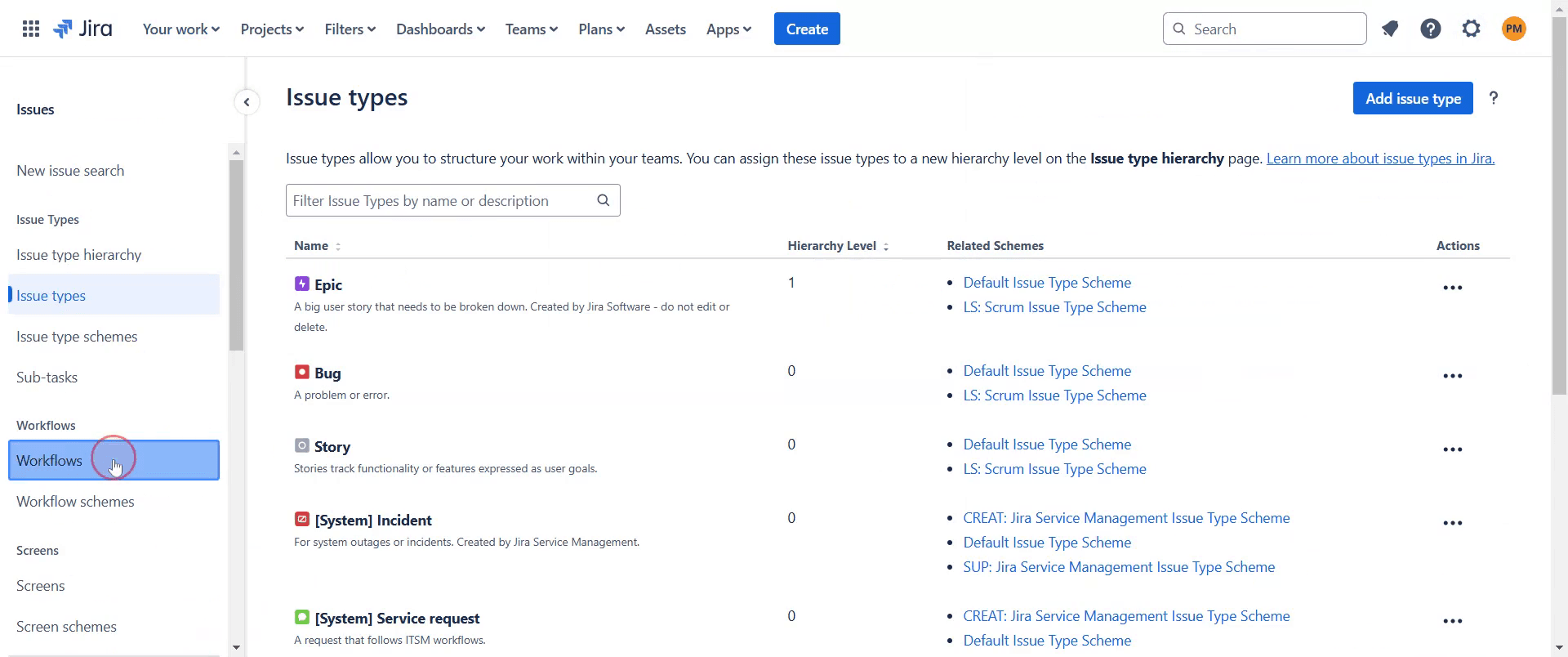Viewport: 1568px width, 657px height.
Task: Open the Learn more about issue types link
Action: coord(1380,159)
